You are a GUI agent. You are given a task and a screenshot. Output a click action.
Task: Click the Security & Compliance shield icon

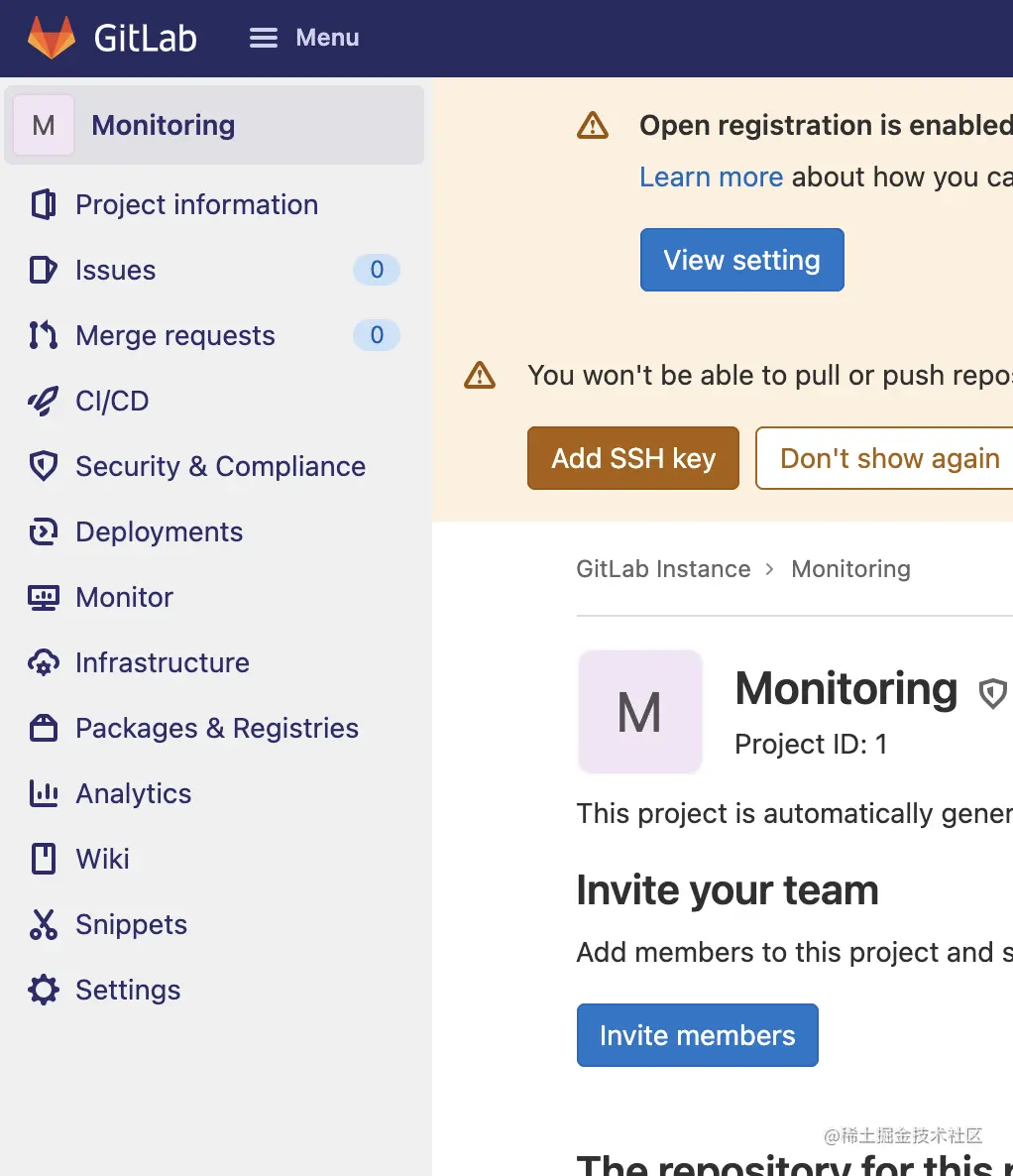point(44,466)
